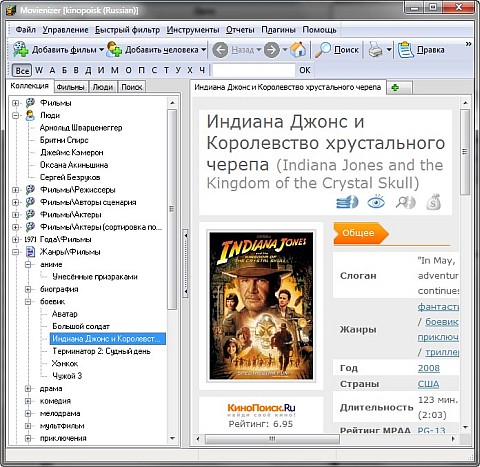
Task: Expand the биография genre node
Action: click(28, 289)
